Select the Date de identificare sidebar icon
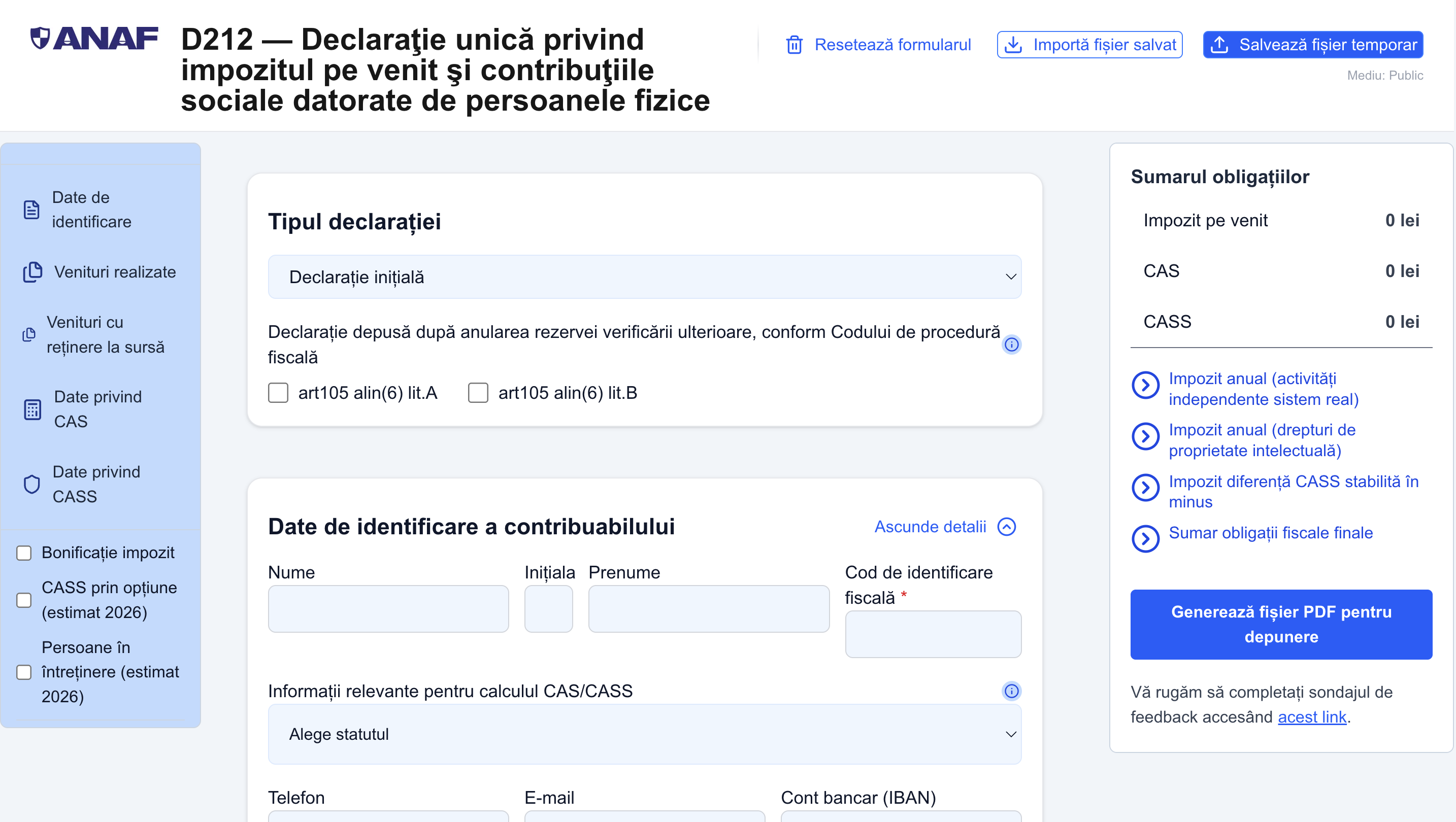This screenshot has width=1456, height=822. 32,210
